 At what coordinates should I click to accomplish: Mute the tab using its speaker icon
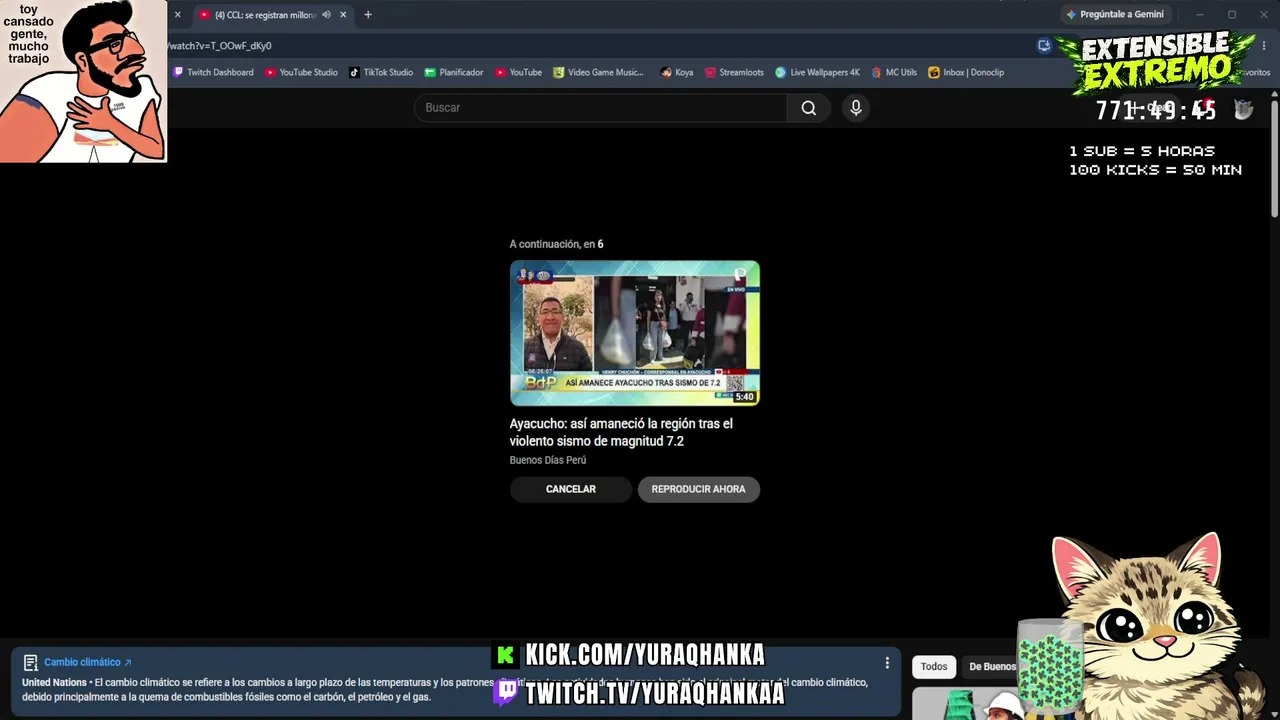pyautogui.click(x=326, y=15)
